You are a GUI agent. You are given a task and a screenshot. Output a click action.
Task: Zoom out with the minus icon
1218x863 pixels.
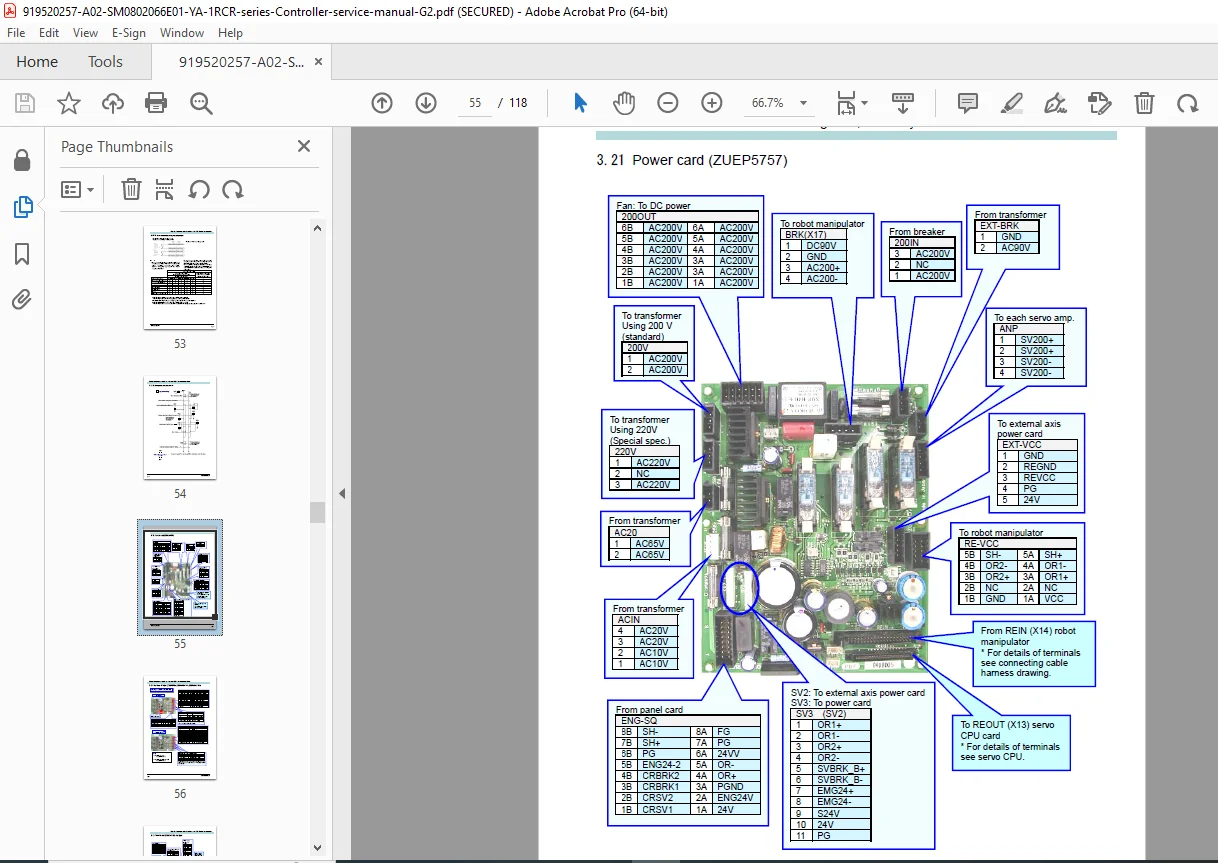[668, 103]
